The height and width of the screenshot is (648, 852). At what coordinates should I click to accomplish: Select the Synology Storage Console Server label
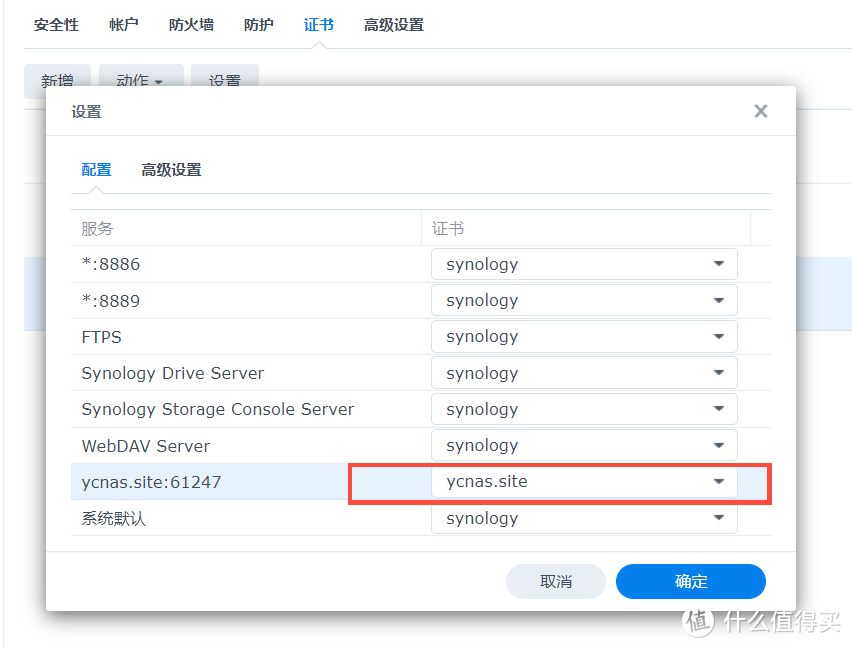[218, 410]
